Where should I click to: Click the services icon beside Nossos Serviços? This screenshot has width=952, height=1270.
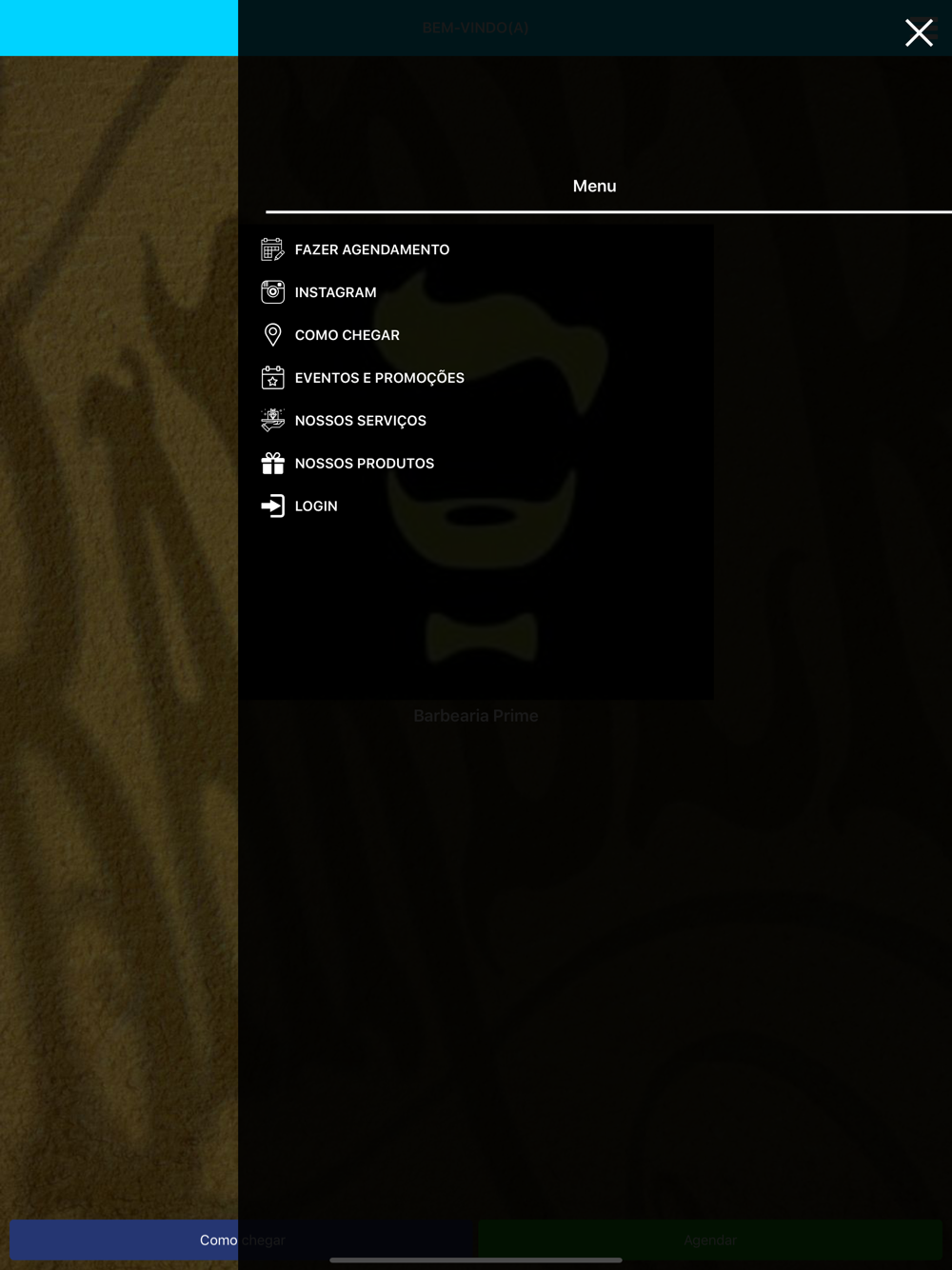pos(272,420)
